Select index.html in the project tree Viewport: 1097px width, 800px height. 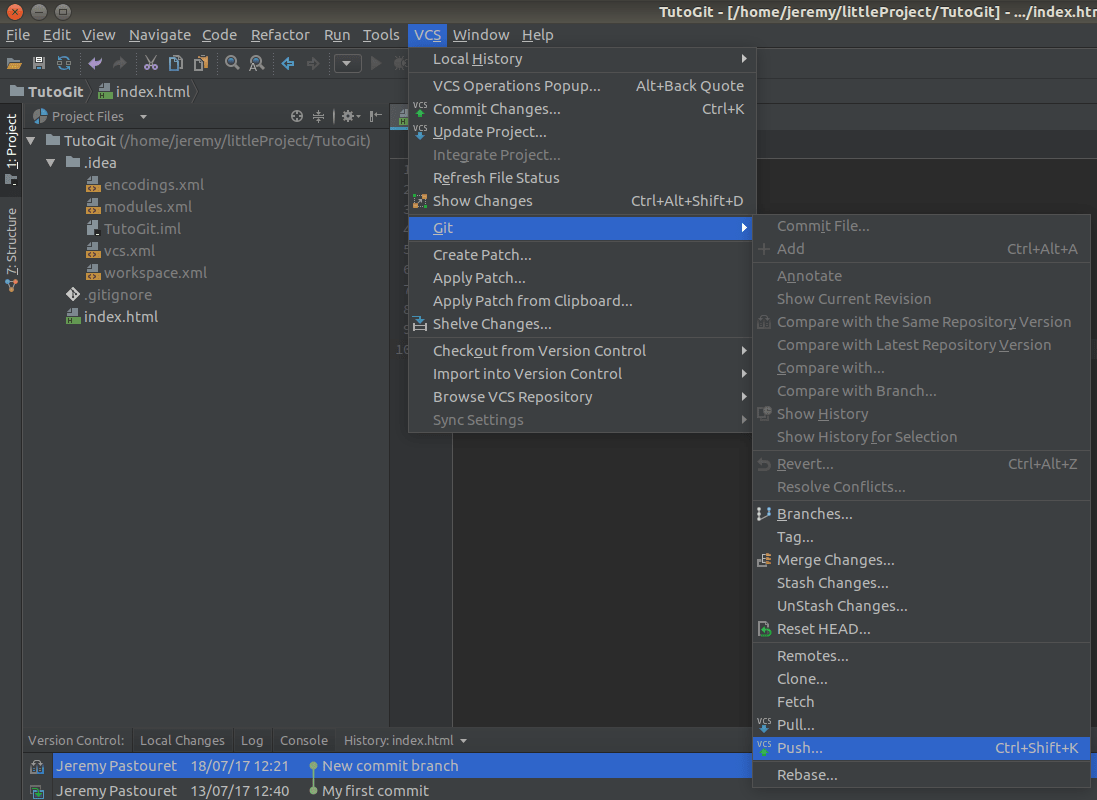tap(112, 317)
